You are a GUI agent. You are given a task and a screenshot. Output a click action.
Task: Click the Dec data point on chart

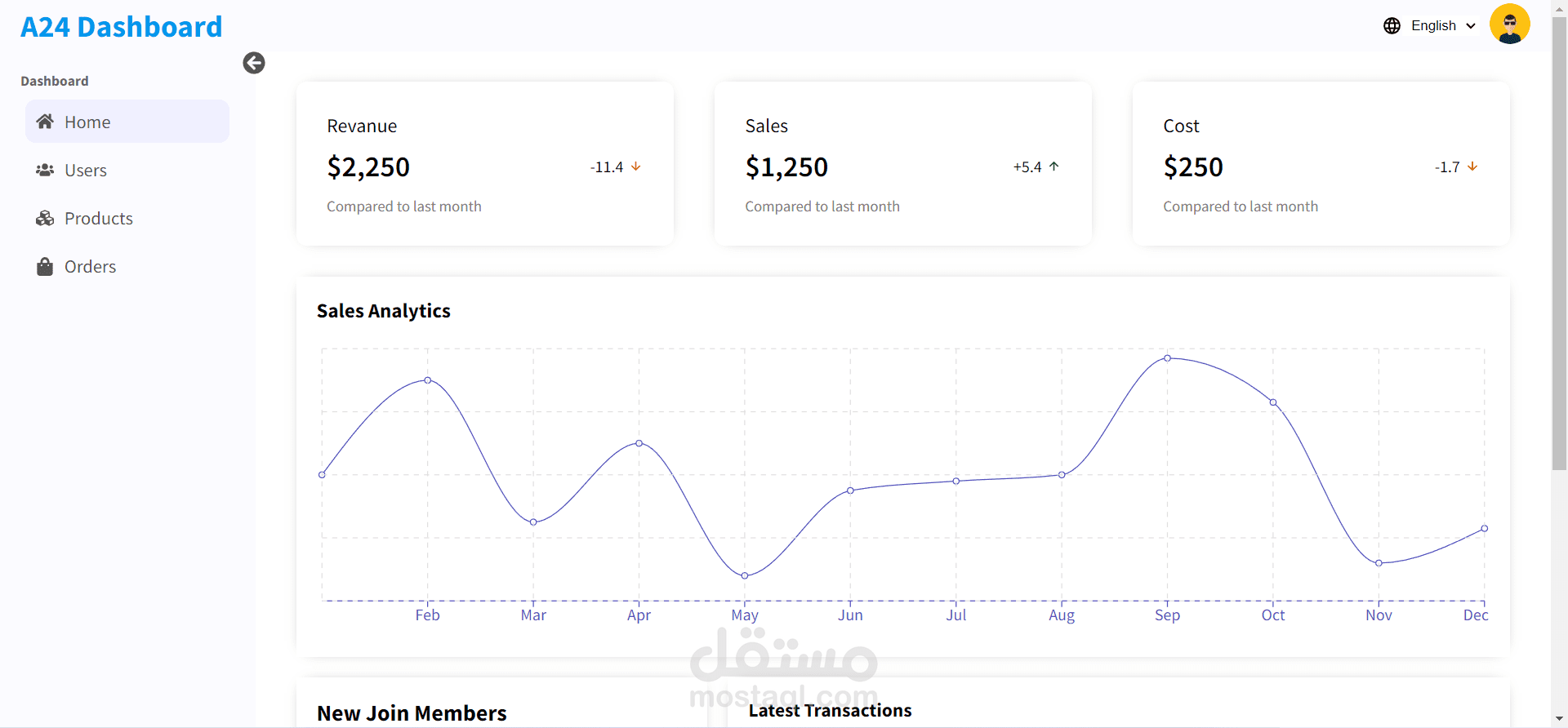[x=1485, y=529]
